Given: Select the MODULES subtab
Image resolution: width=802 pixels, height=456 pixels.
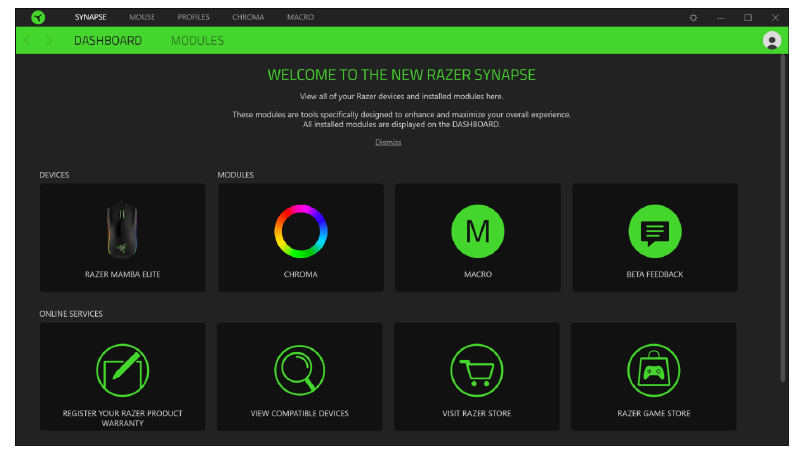Looking at the screenshot, I should [197, 40].
